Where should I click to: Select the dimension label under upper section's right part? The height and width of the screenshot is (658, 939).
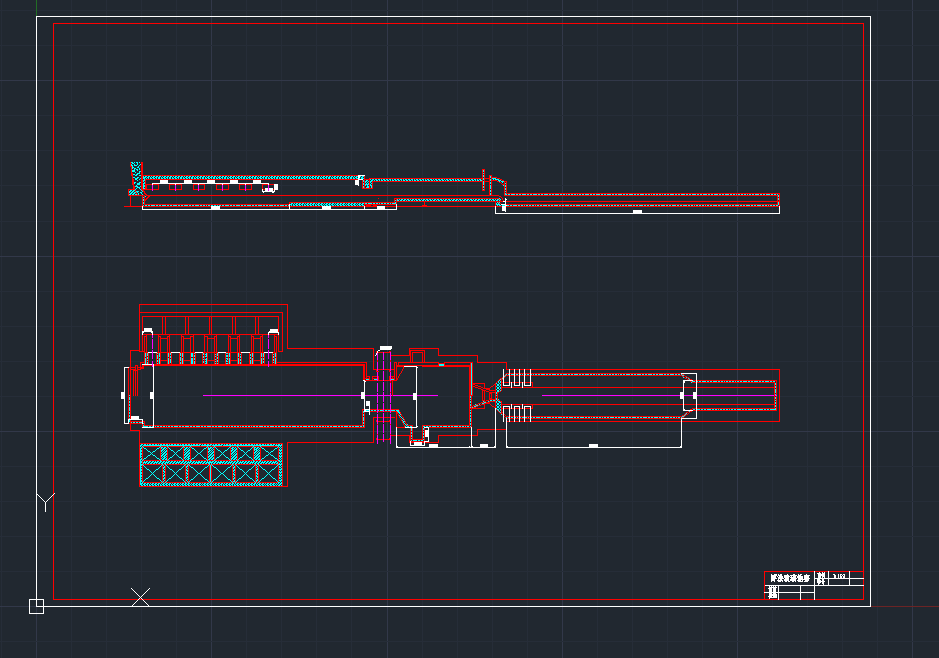tap(637, 212)
